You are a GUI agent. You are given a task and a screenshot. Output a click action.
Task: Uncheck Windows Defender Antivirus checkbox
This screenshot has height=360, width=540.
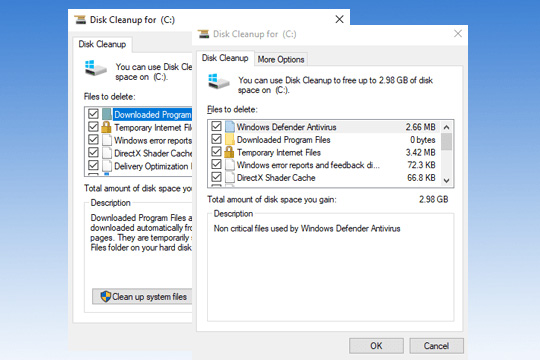click(216, 126)
